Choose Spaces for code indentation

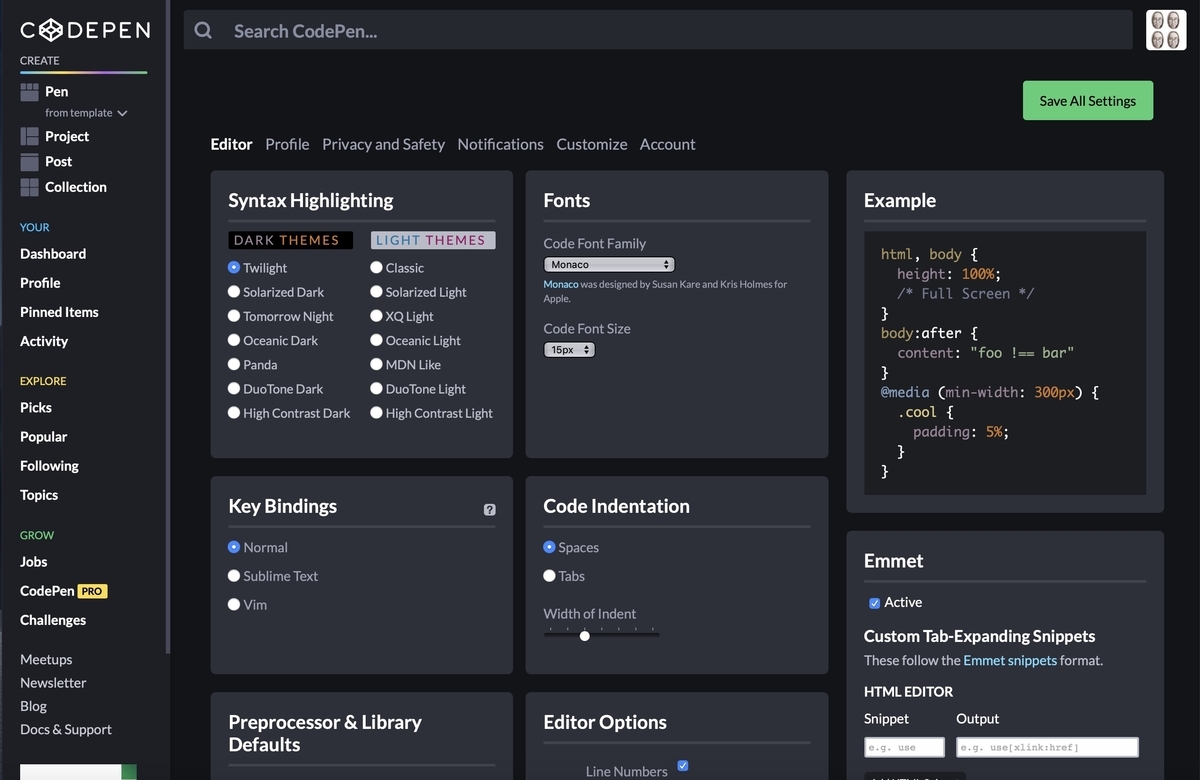click(549, 547)
